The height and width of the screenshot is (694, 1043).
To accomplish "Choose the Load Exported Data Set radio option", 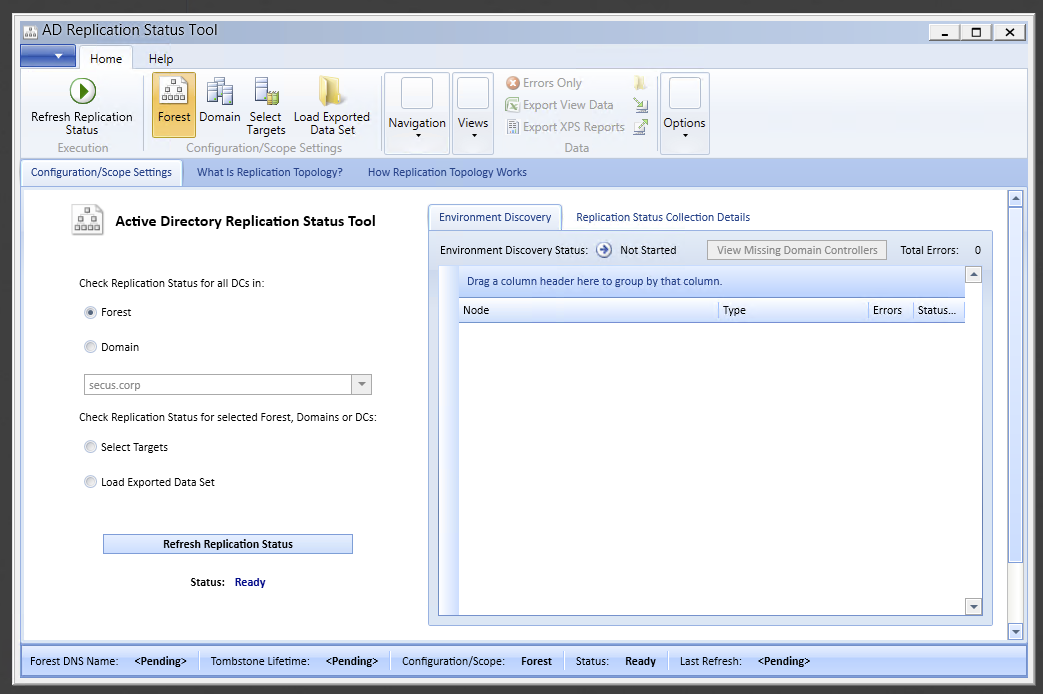I will tap(90, 481).
